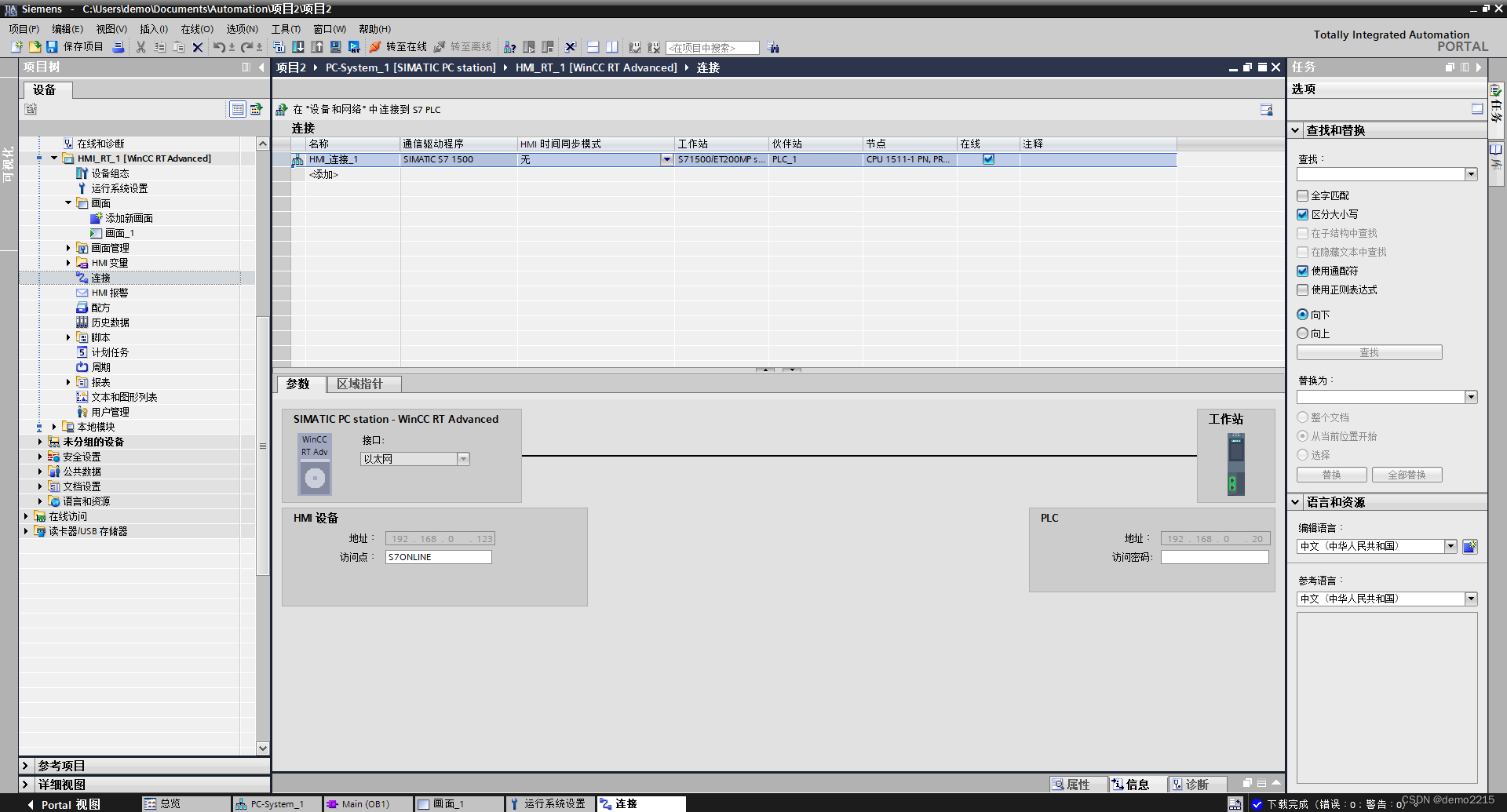Click the 访问点 S7ONLINE input field
This screenshot has height=812, width=1507.
pyautogui.click(x=439, y=557)
